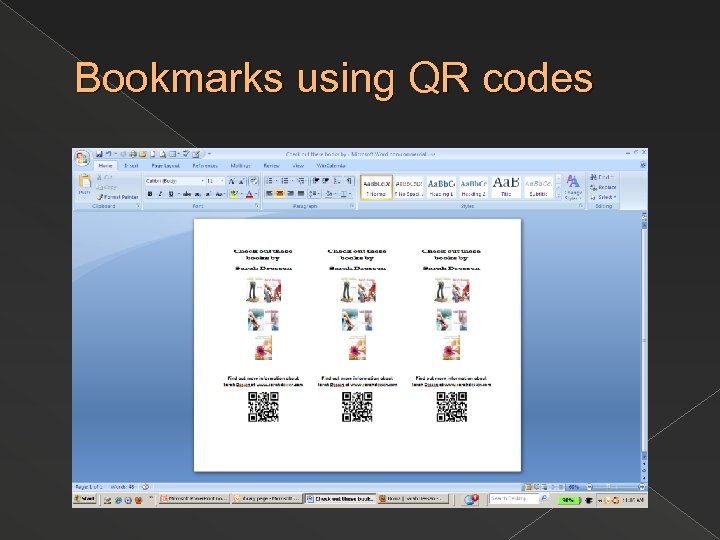The width and height of the screenshot is (720, 540).
Task: Click the Shrink Font icon
Action: 241,181
